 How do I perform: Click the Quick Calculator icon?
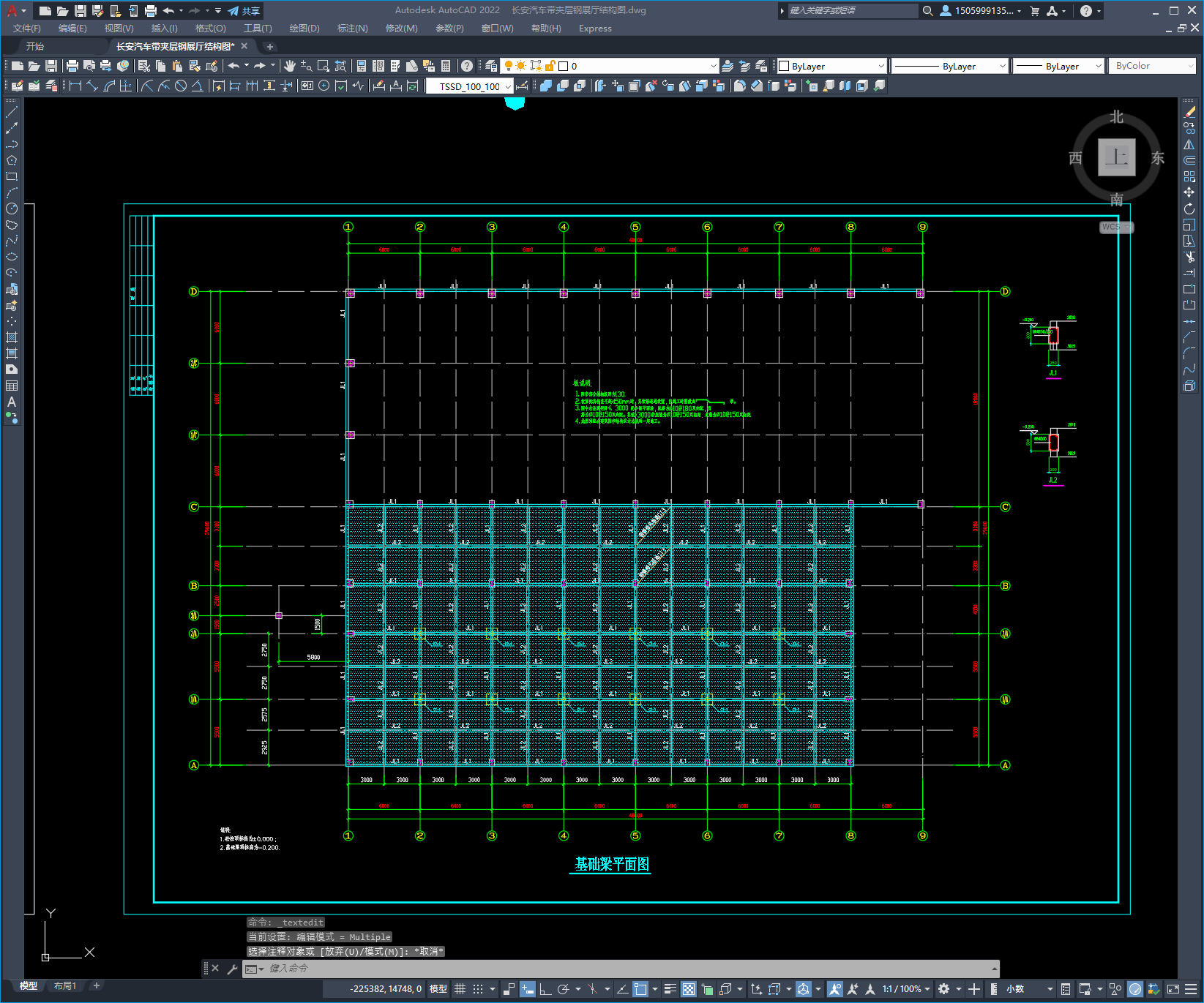coord(446,66)
